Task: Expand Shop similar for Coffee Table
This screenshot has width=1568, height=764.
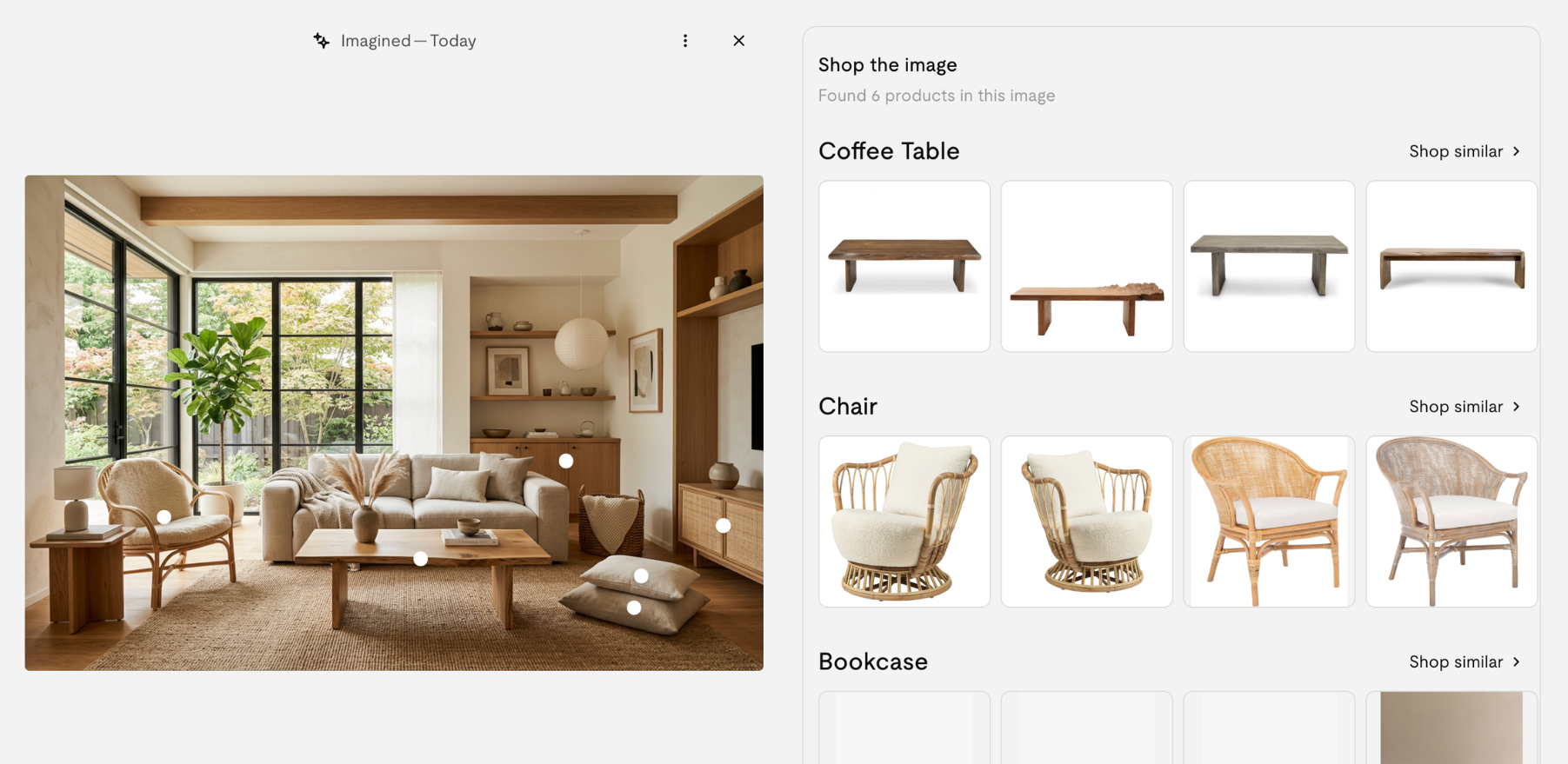Action: (x=1465, y=151)
